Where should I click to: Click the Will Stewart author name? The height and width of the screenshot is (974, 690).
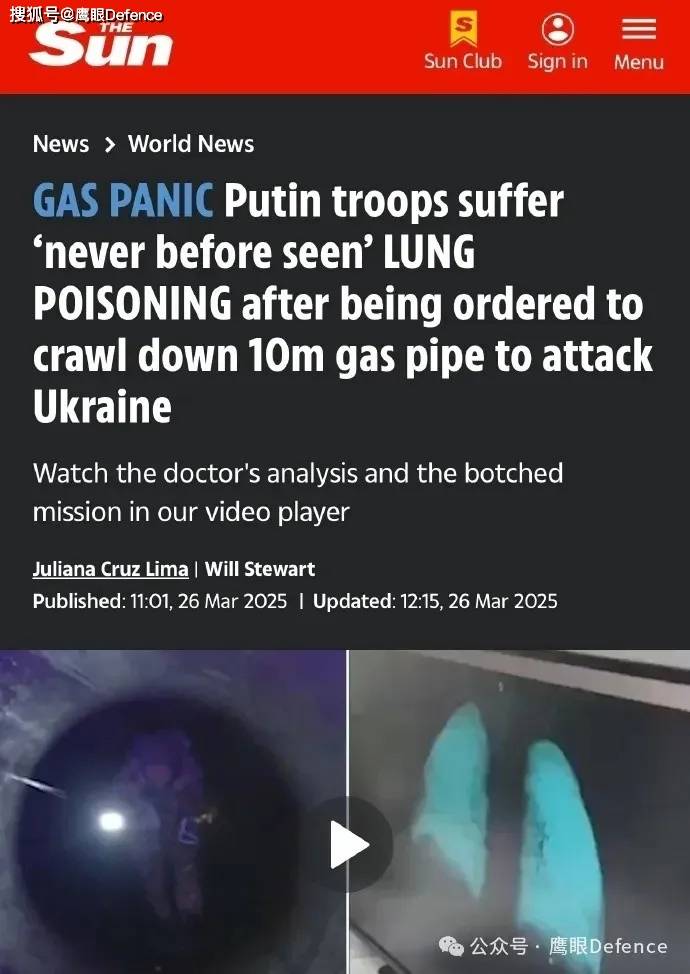pos(260,569)
